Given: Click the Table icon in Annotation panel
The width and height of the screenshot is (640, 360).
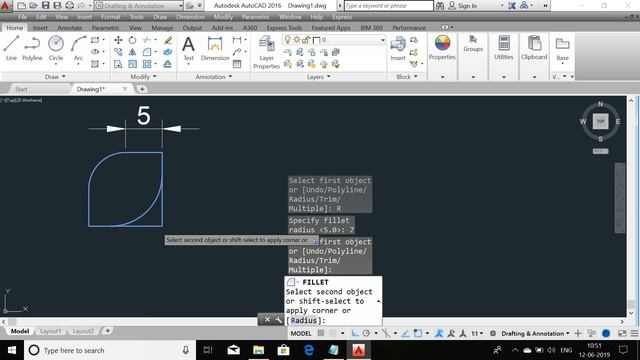Looking at the screenshot, I should click(237, 64).
